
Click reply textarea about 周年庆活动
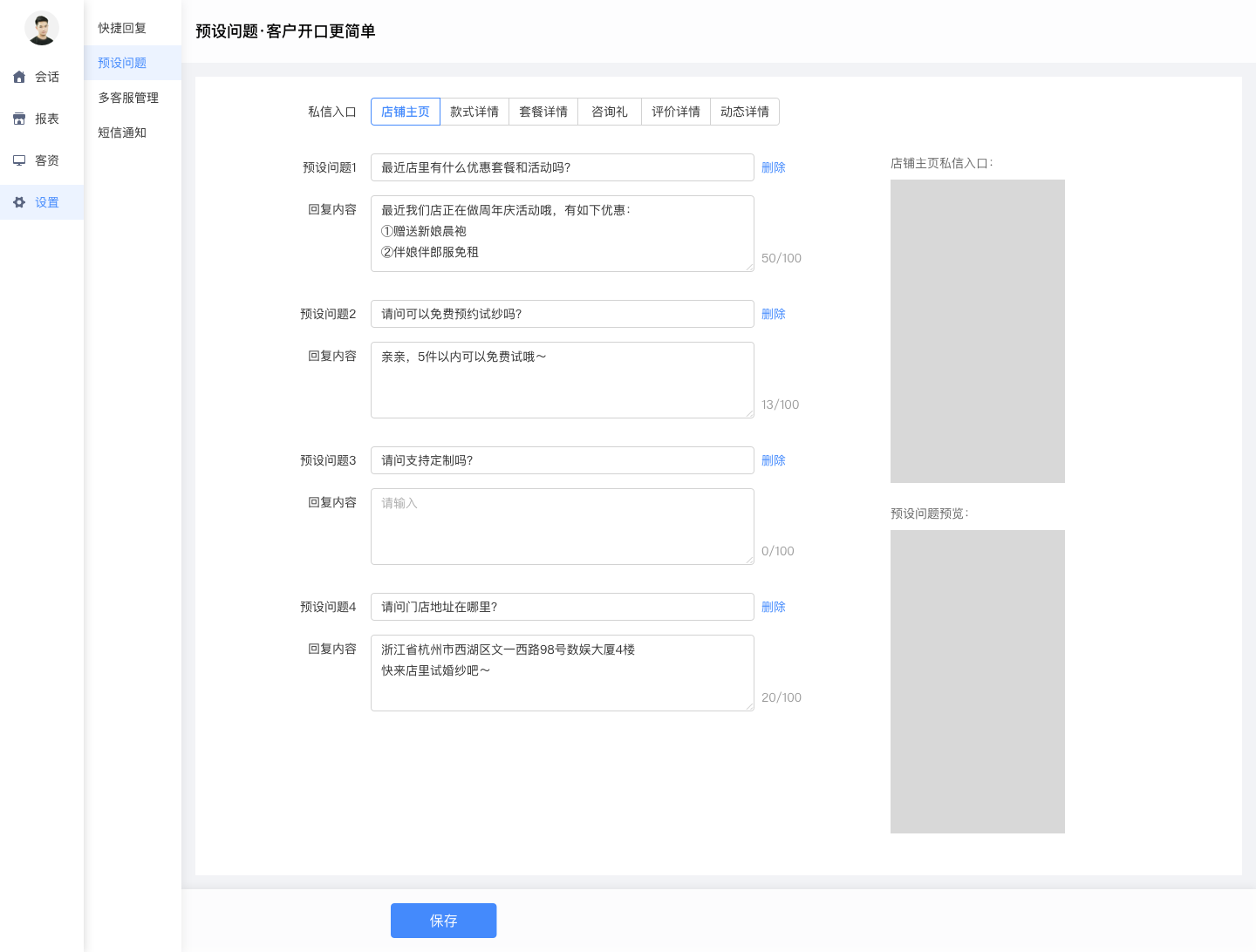tap(563, 234)
